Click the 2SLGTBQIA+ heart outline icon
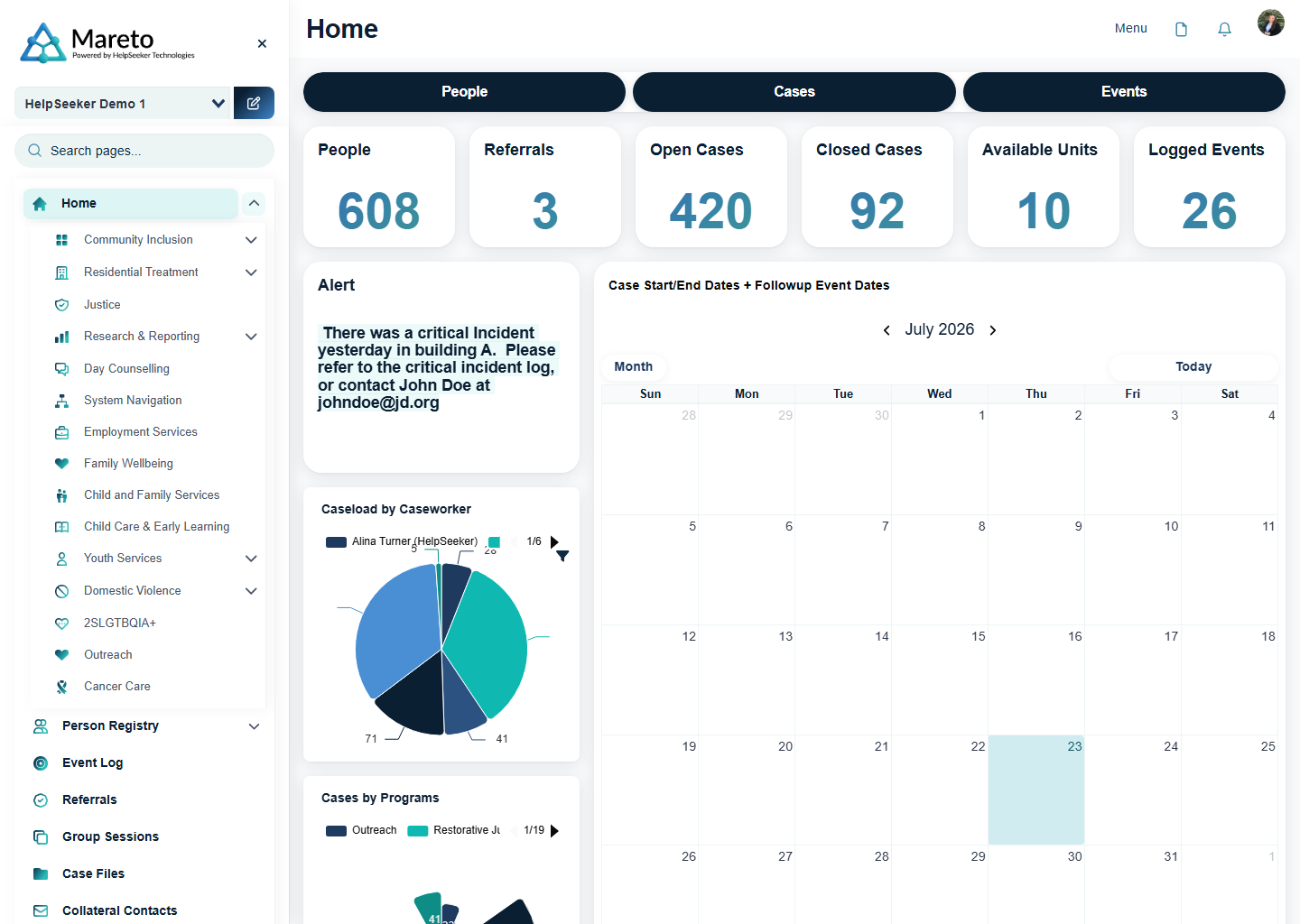 (61, 624)
